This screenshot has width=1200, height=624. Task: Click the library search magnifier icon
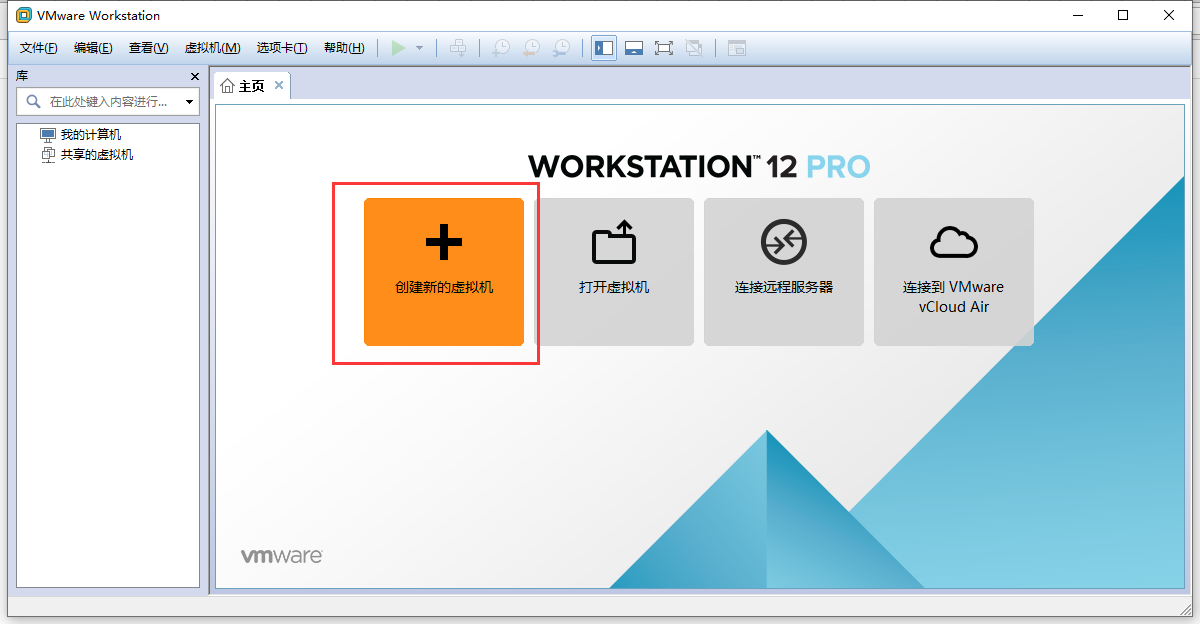point(33,101)
